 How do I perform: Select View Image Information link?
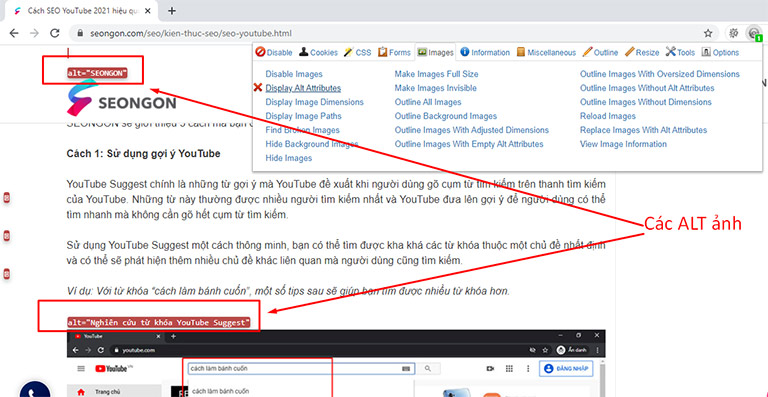click(x=623, y=144)
